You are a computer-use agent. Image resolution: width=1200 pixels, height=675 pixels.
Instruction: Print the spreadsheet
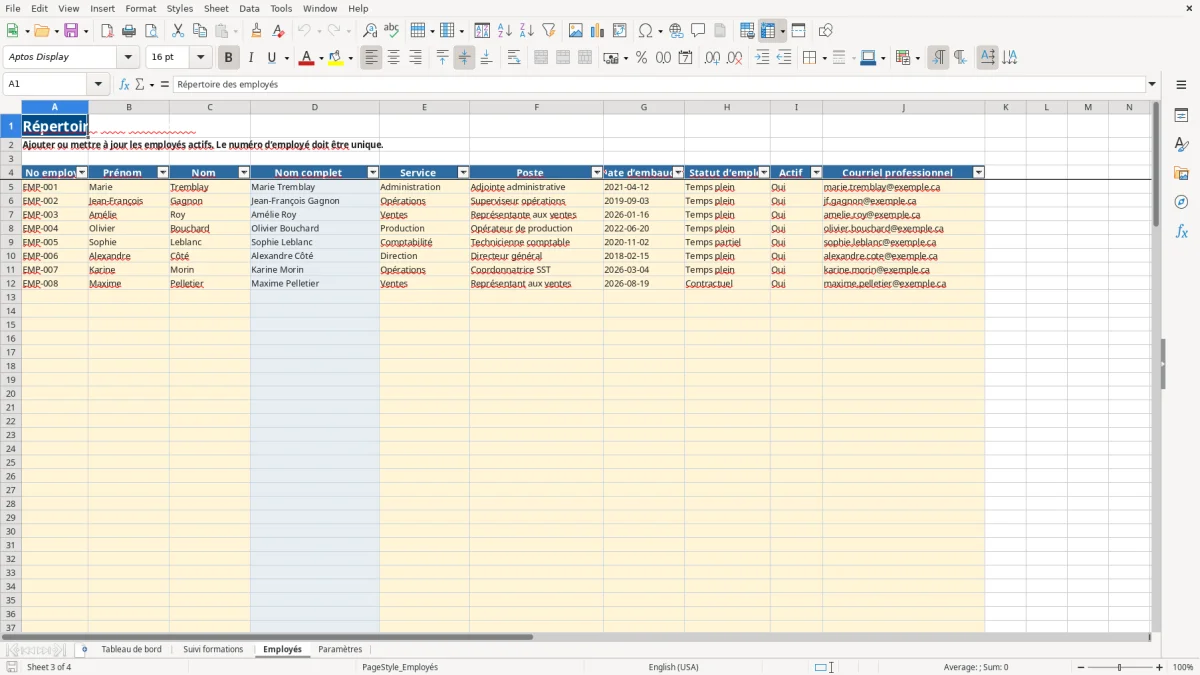click(129, 31)
